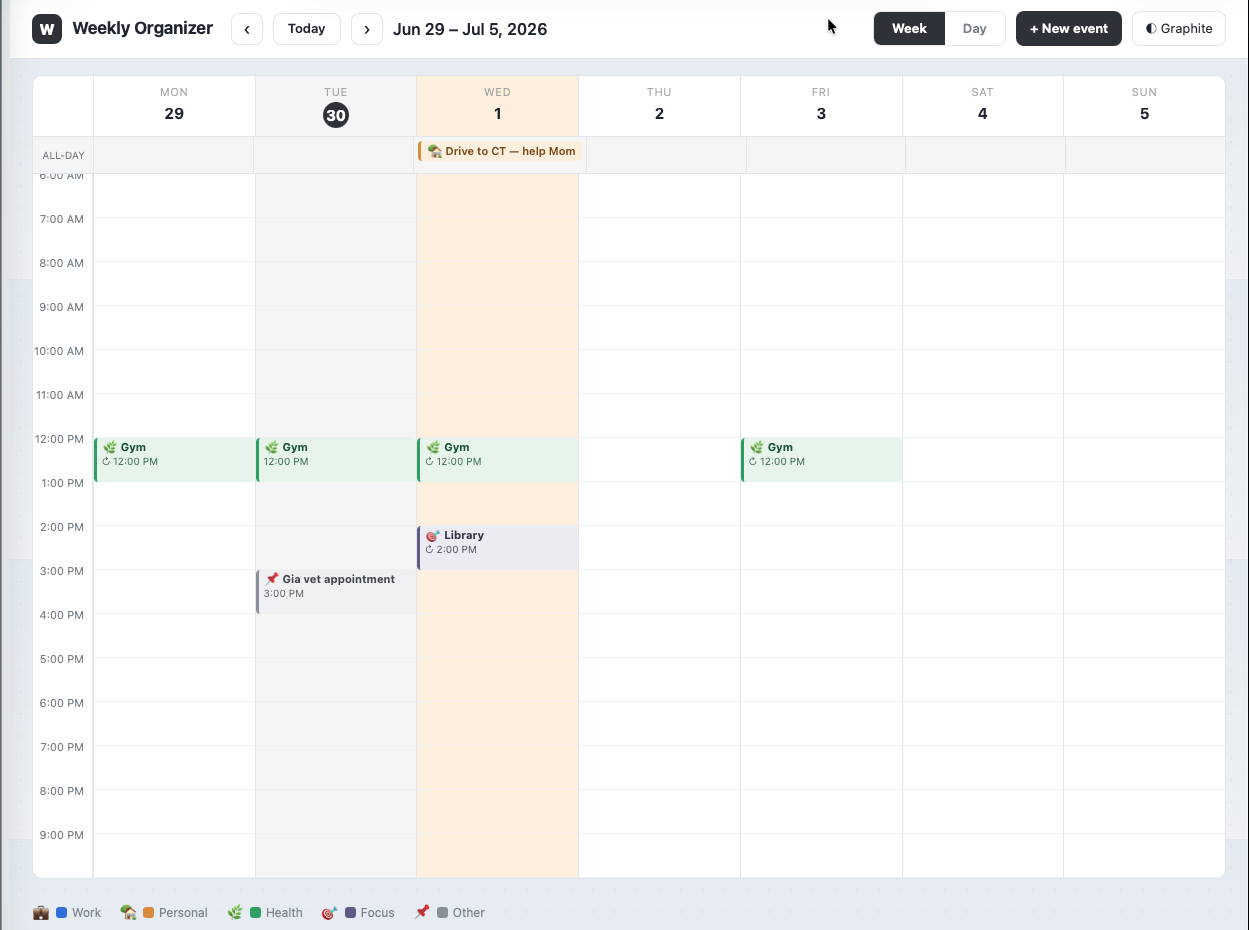This screenshot has width=1249, height=930.
Task: Click the pushpin Other legend icon
Action: click(x=422, y=912)
